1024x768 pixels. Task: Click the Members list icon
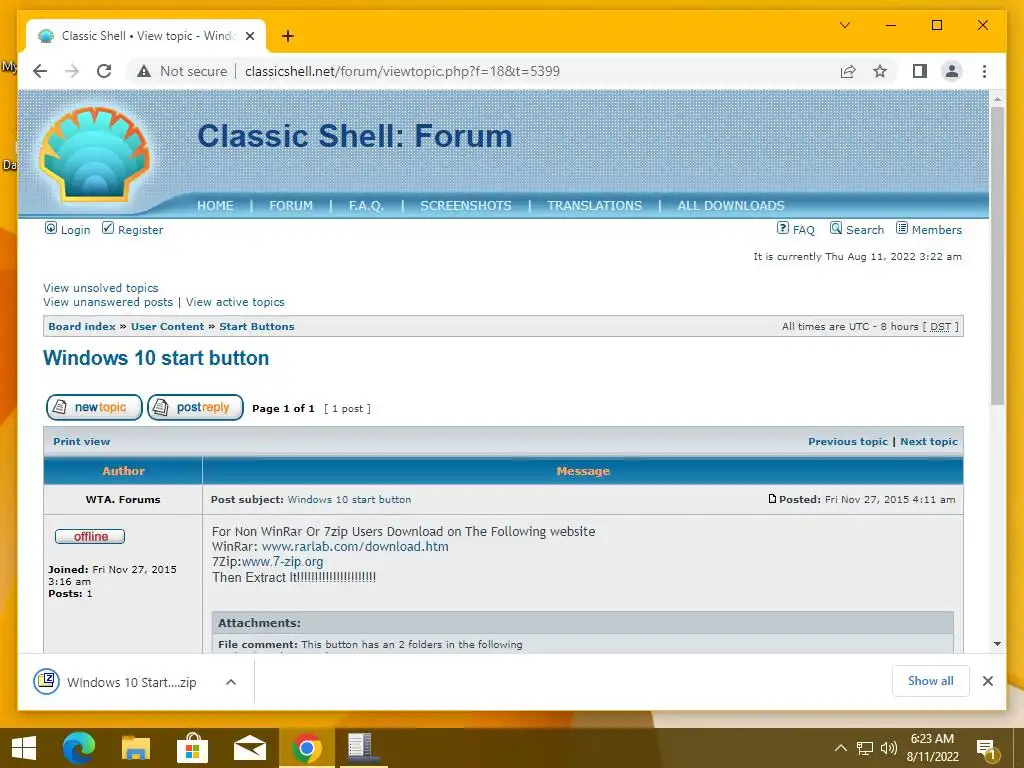tap(902, 228)
